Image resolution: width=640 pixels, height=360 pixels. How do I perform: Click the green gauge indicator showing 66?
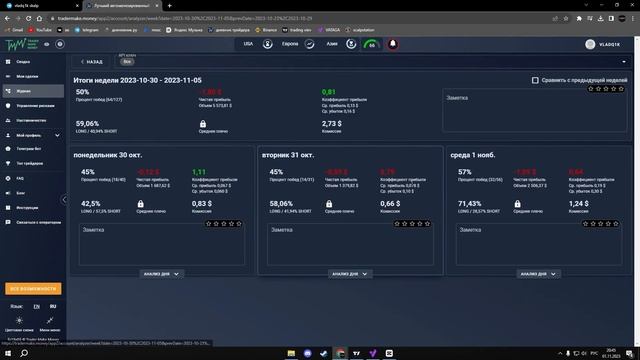point(371,44)
